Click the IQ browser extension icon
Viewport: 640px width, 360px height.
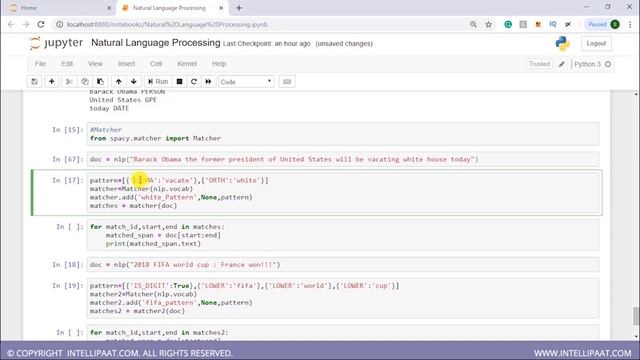coord(553,24)
